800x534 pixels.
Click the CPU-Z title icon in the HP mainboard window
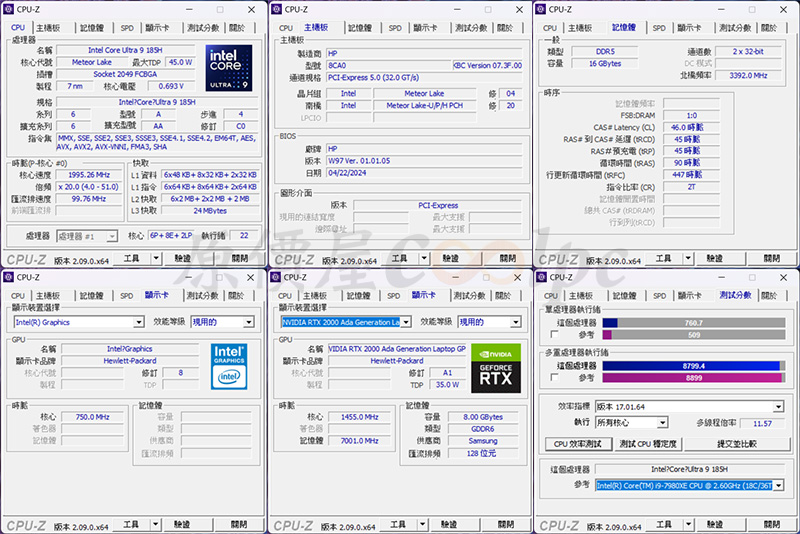tap(277, 9)
